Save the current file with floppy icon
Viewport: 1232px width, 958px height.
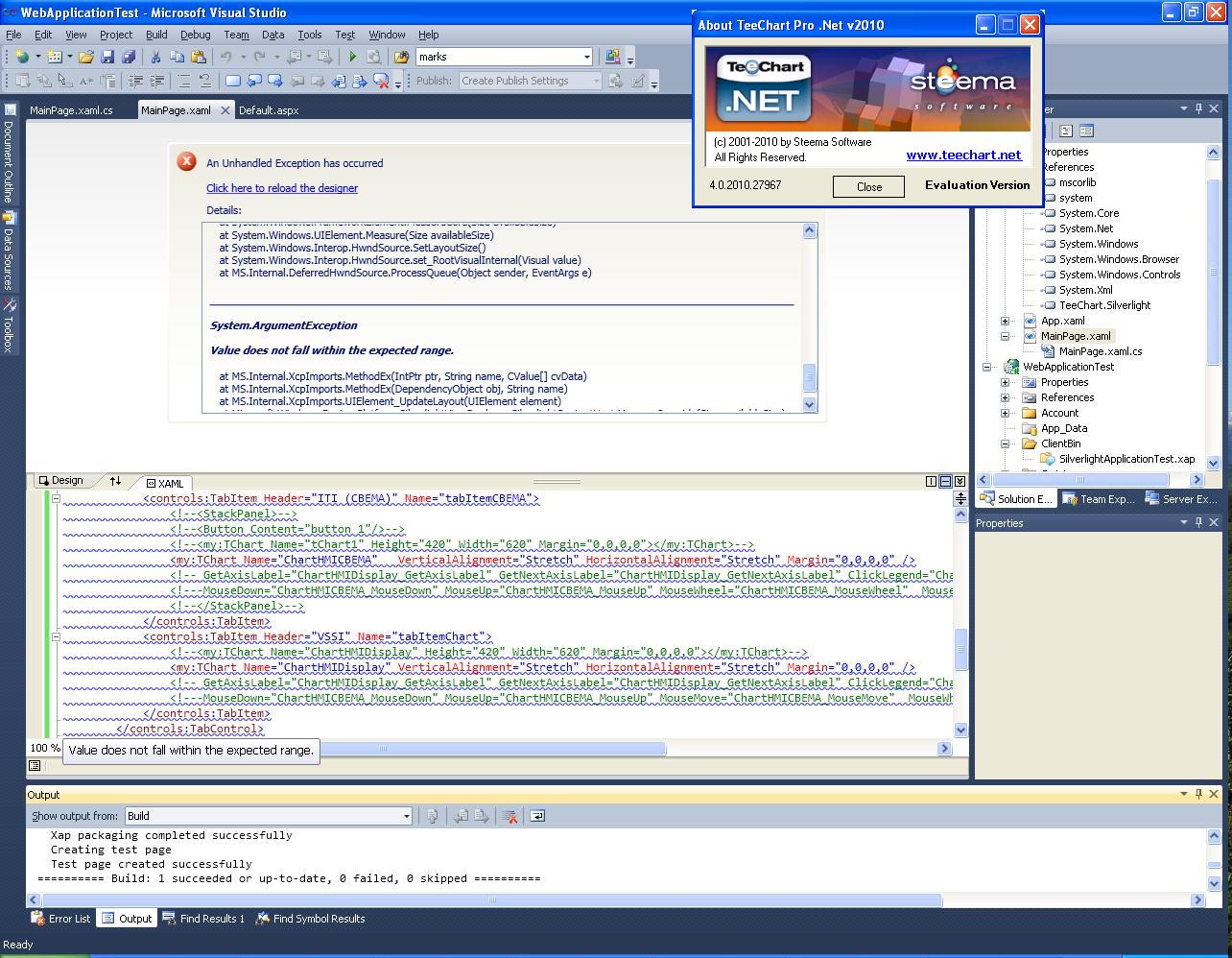107,57
